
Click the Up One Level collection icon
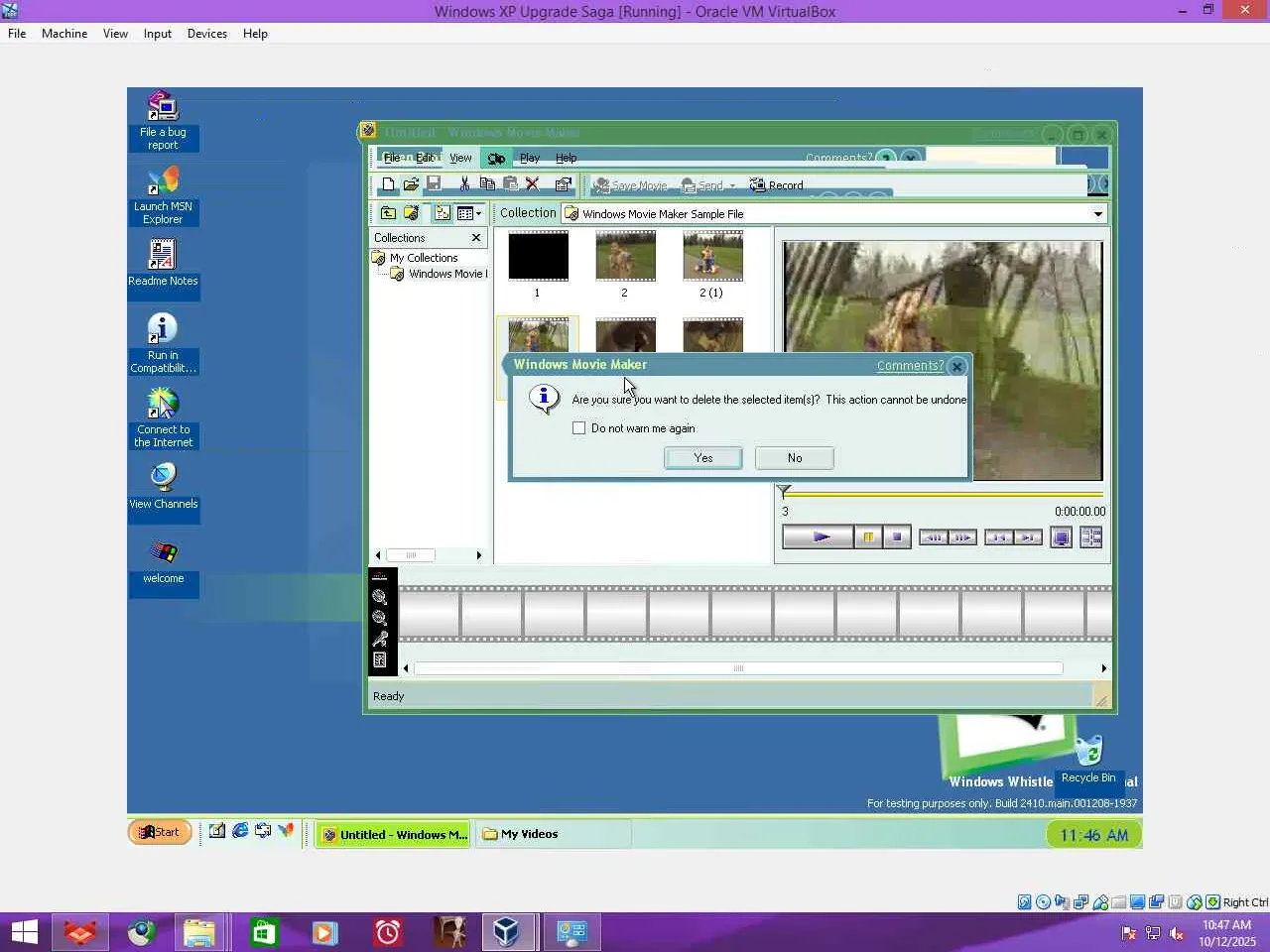(388, 213)
